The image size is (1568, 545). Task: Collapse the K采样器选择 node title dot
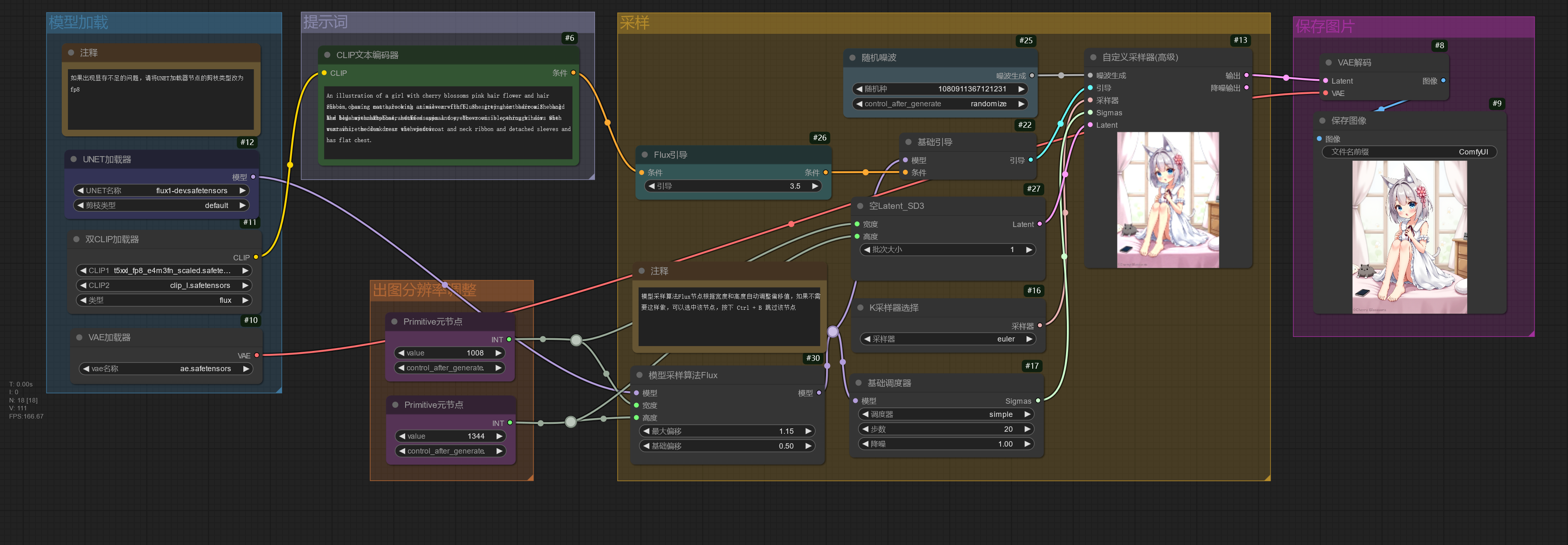[x=860, y=307]
